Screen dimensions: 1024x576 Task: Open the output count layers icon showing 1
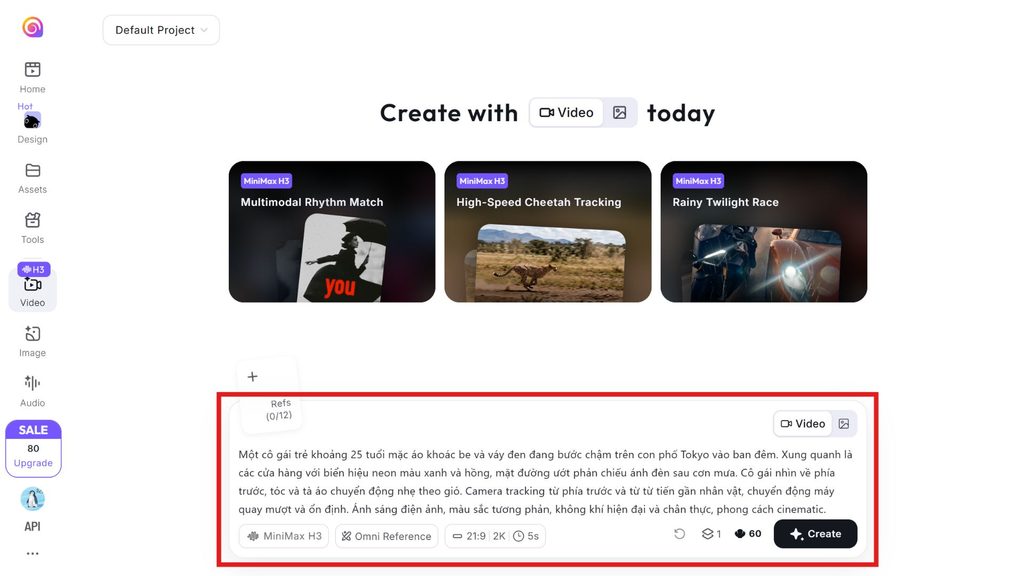[711, 534]
